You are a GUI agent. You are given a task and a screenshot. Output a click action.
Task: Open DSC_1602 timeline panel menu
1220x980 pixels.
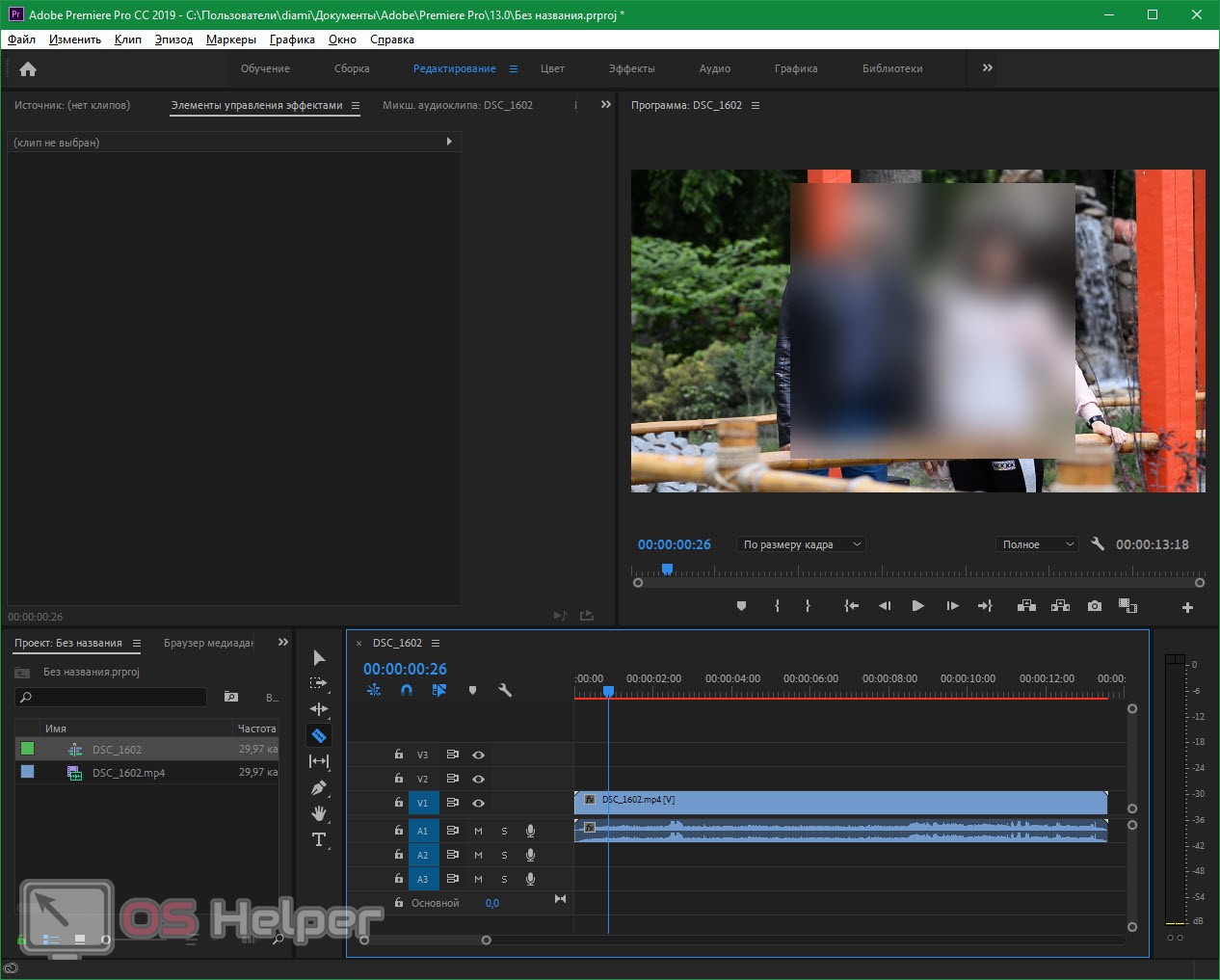point(435,643)
